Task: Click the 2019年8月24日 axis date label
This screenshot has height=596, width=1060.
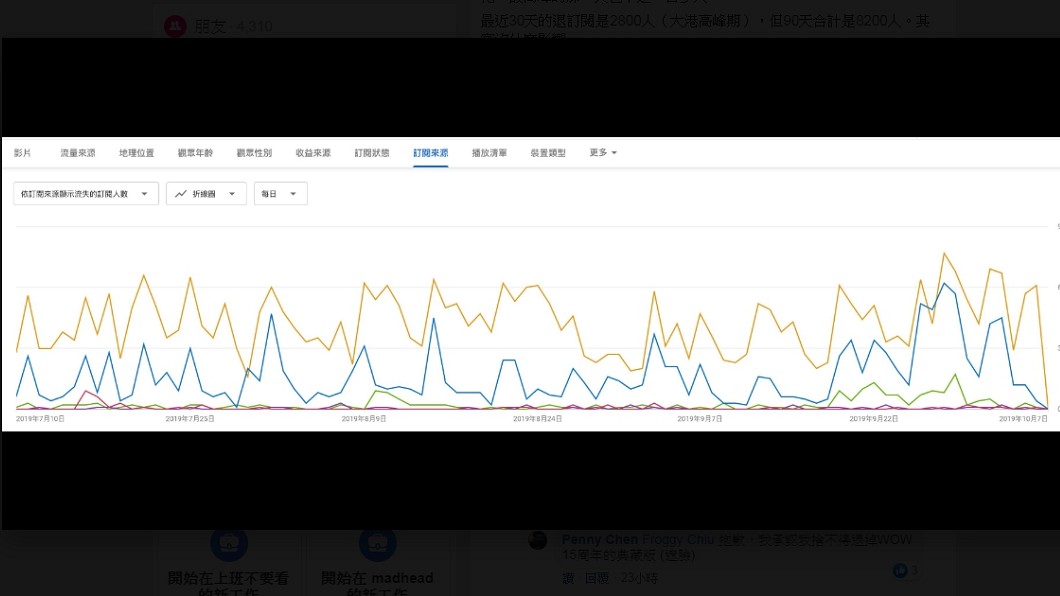Action: 537,419
